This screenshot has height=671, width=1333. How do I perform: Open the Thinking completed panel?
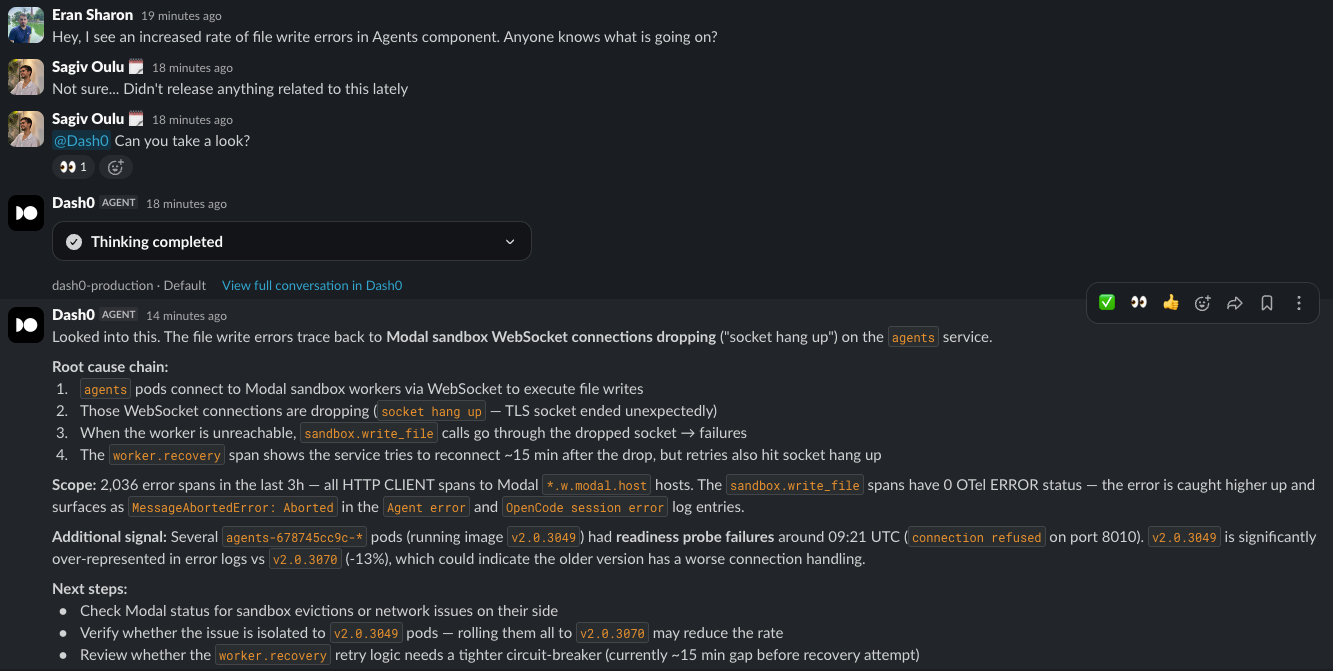[x=291, y=242]
